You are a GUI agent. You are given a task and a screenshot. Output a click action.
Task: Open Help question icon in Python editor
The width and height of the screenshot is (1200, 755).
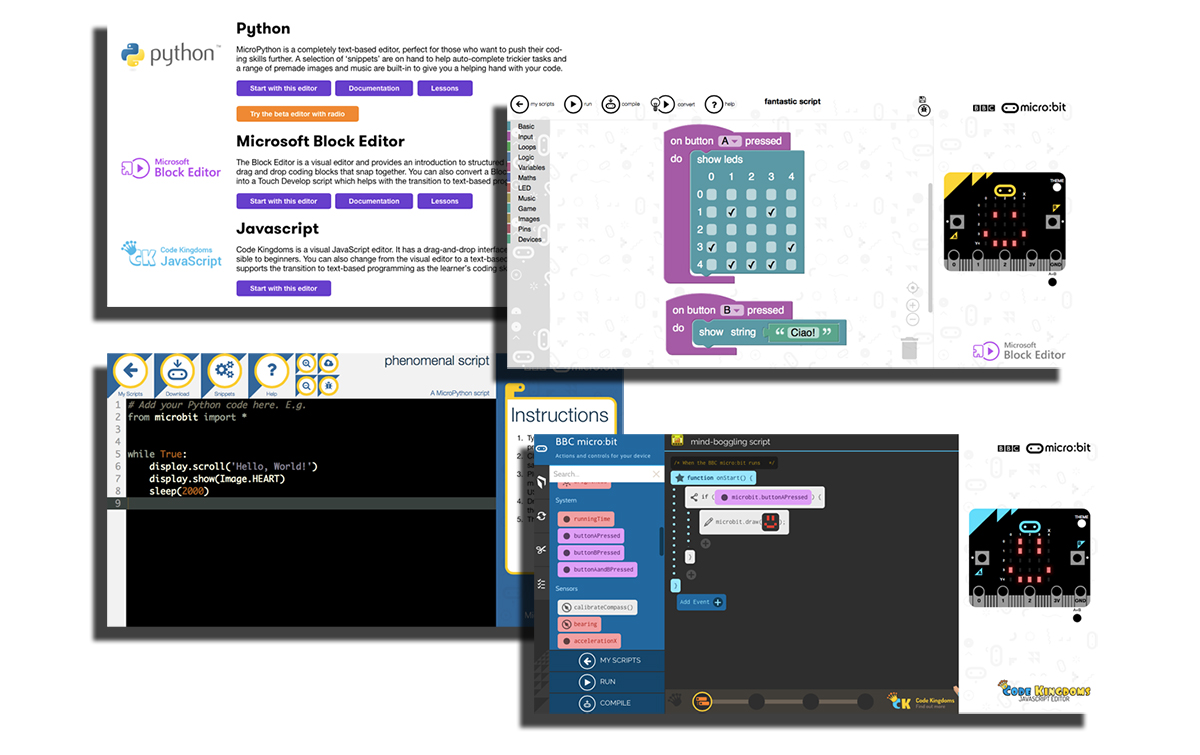click(271, 371)
